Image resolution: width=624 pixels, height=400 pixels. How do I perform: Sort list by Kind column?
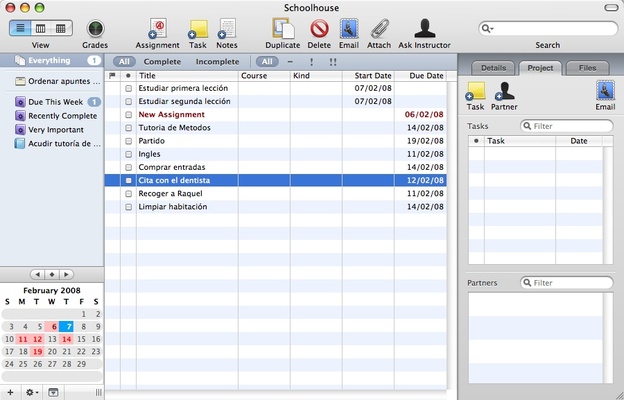pos(316,76)
